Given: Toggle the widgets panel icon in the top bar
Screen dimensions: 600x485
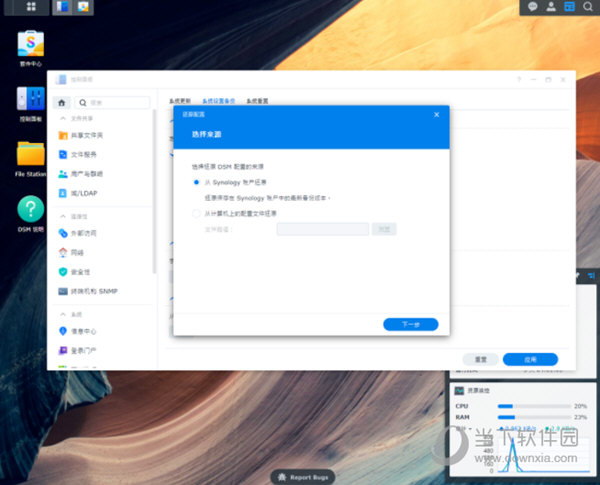Looking at the screenshot, I should (x=569, y=7).
